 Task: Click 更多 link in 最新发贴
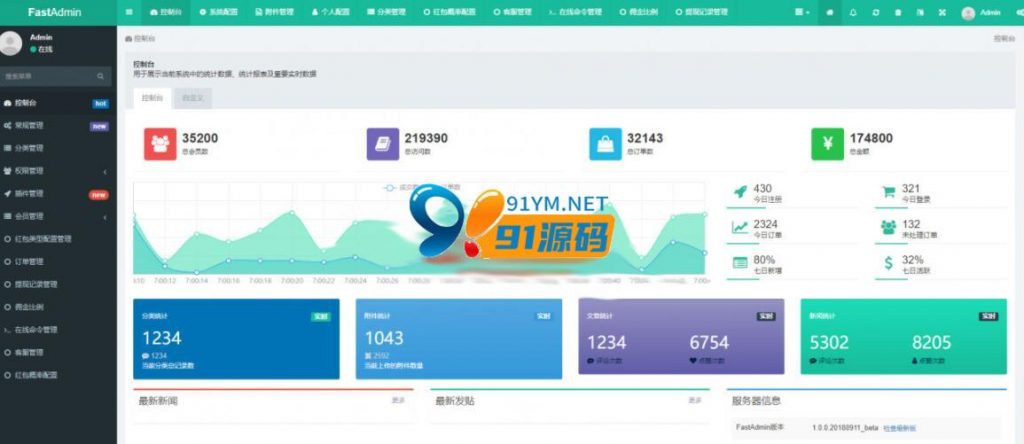(695, 400)
